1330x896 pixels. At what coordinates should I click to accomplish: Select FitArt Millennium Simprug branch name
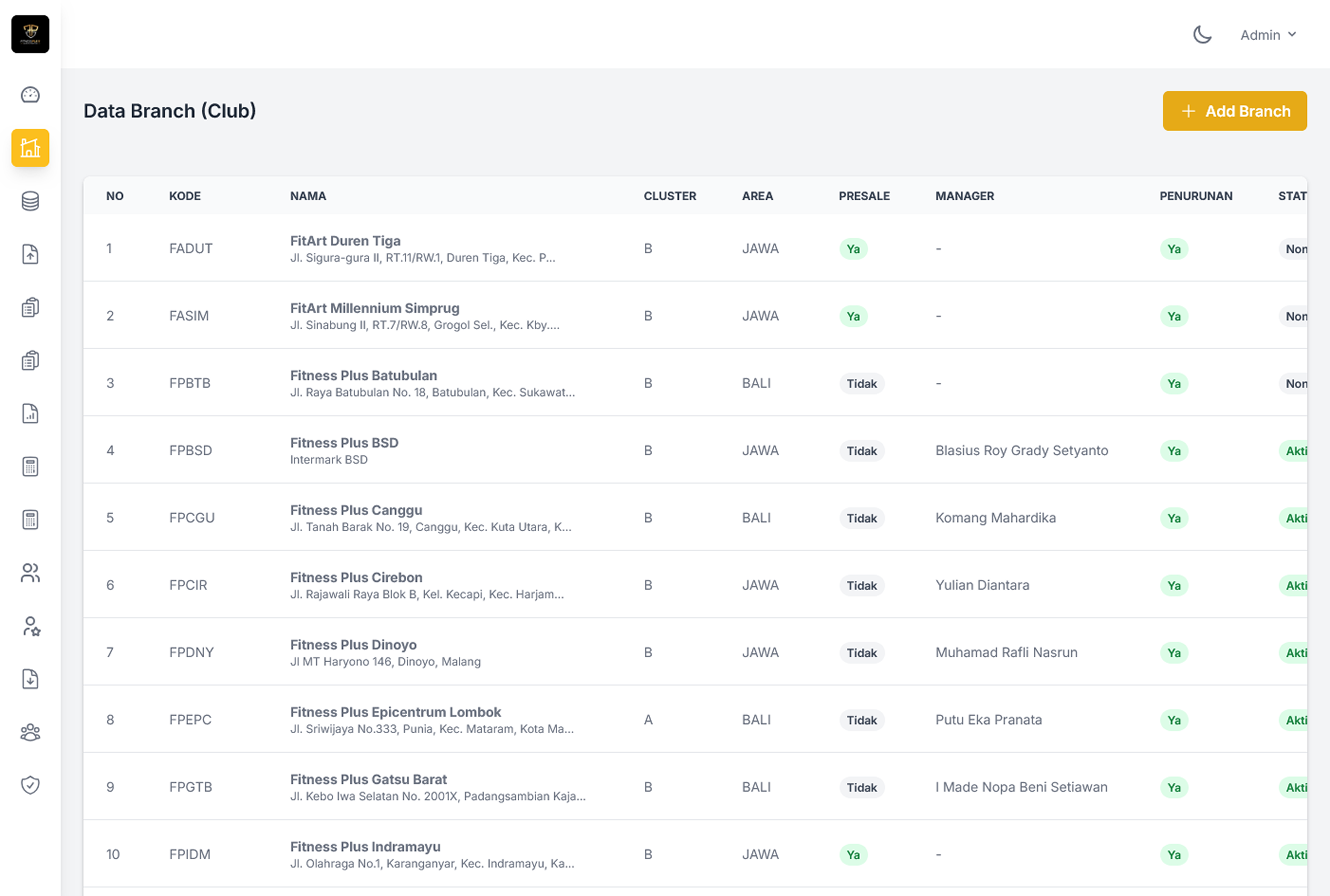pos(374,308)
